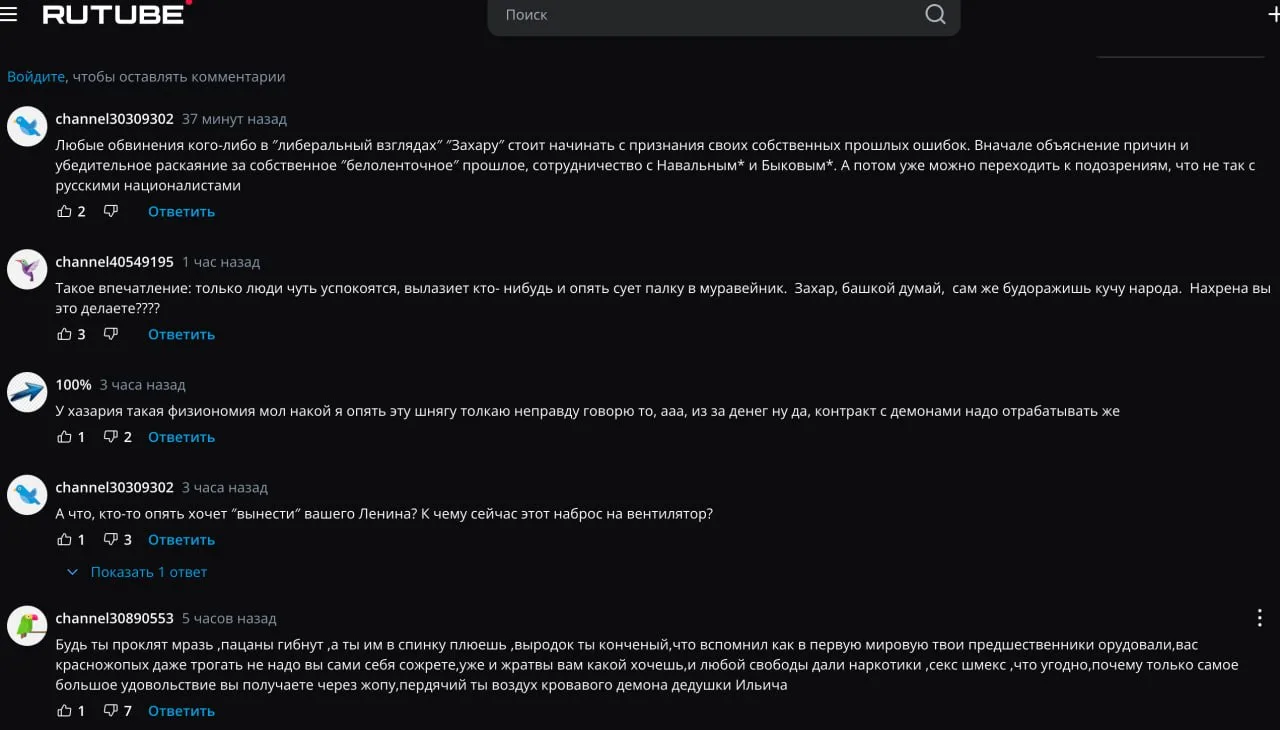This screenshot has width=1280, height=730.
Task: Click 'Войдите' sign-in link
Action: click(36, 76)
